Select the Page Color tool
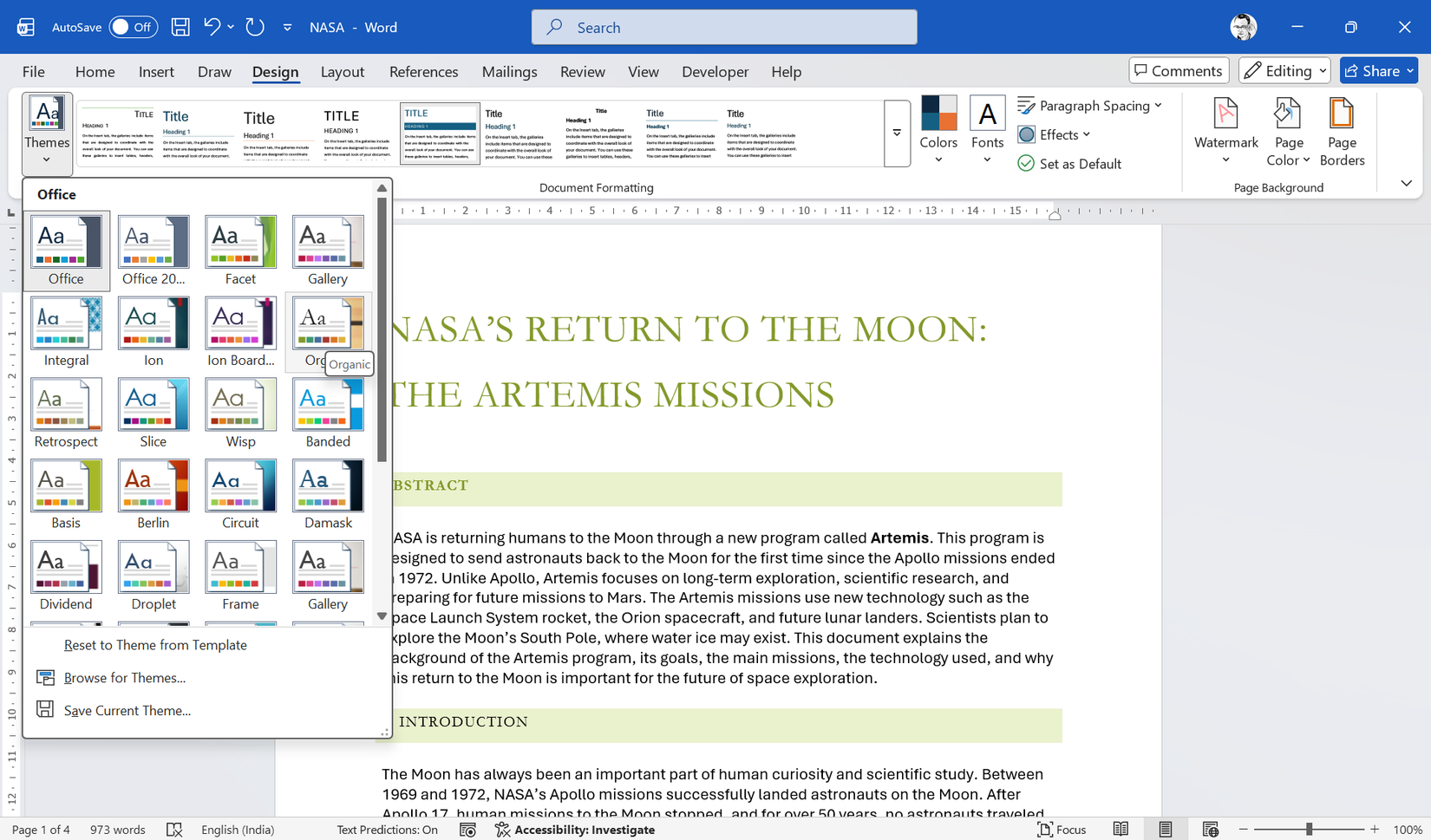The image size is (1431, 840). pos(1287,132)
